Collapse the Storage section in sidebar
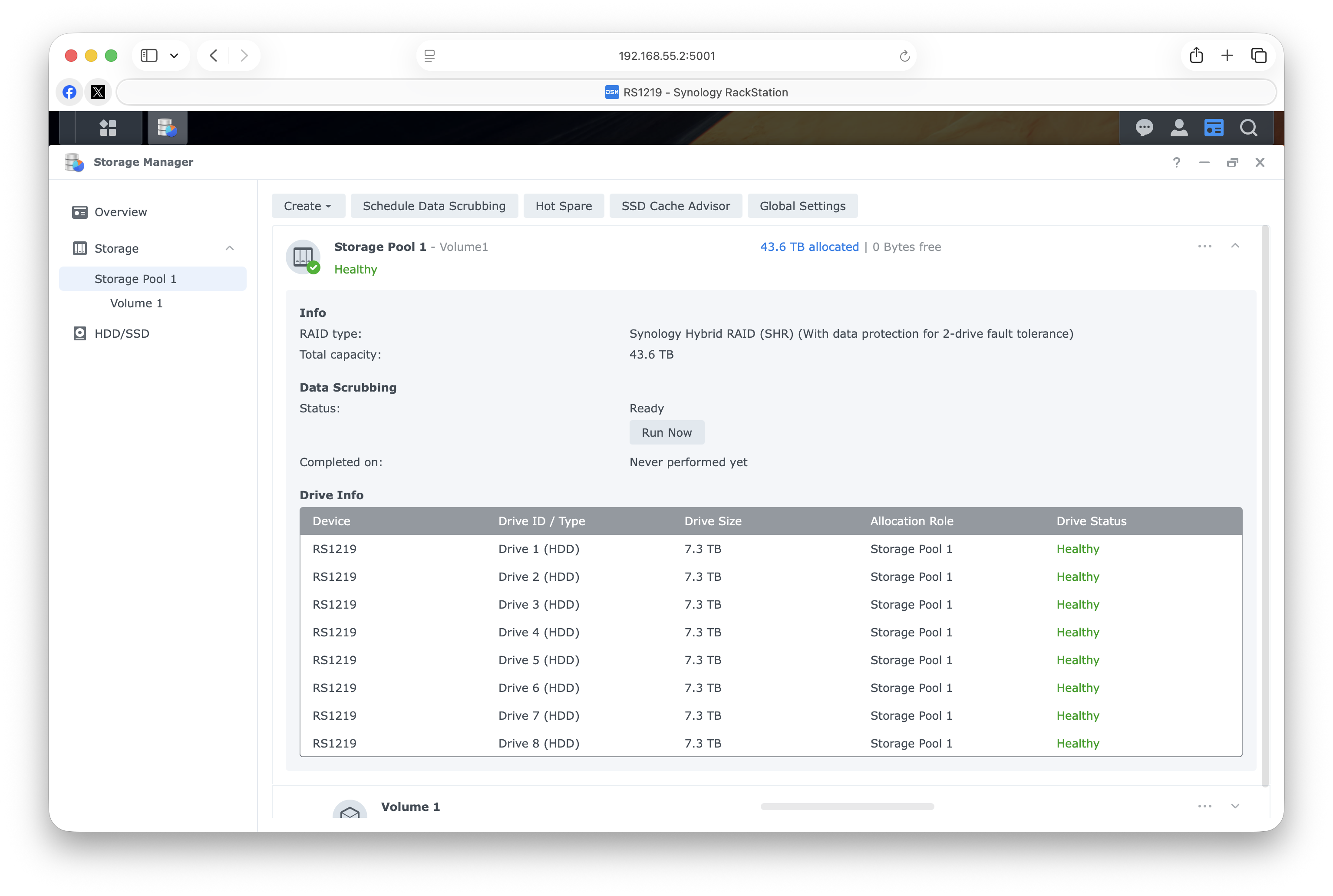The image size is (1333, 896). tap(230, 248)
